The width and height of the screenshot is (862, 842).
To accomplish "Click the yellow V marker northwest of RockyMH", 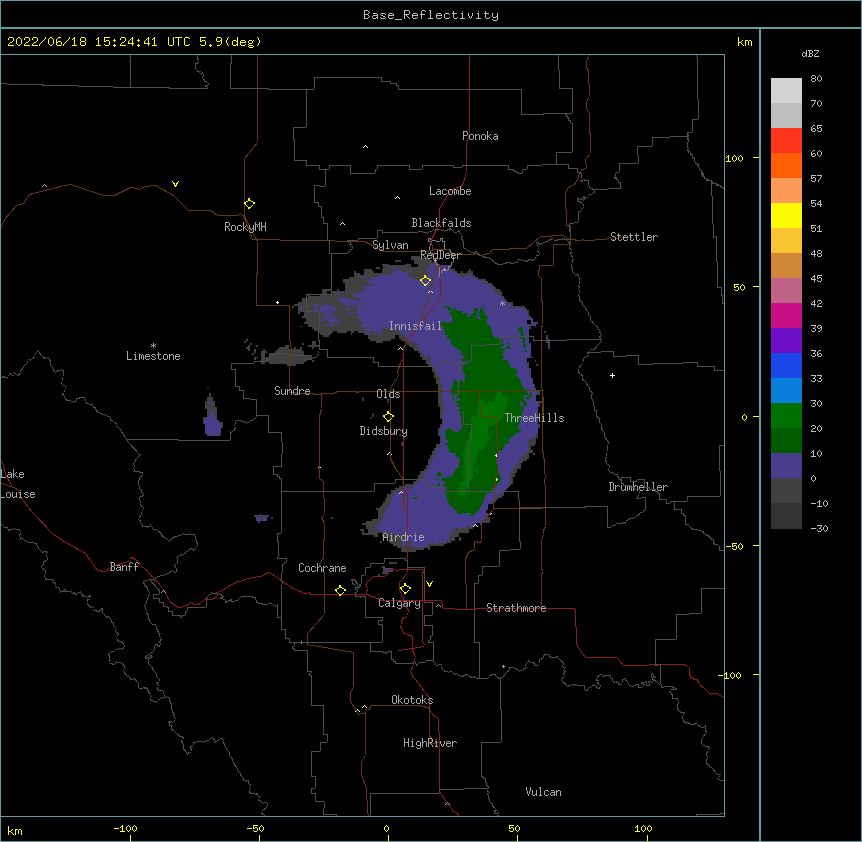I will (x=175, y=184).
